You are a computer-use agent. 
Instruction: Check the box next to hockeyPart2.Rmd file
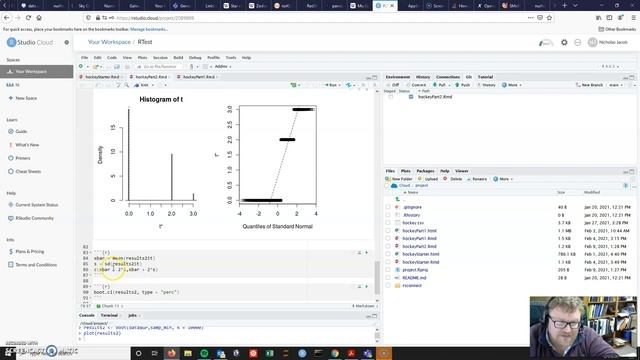pos(388,246)
